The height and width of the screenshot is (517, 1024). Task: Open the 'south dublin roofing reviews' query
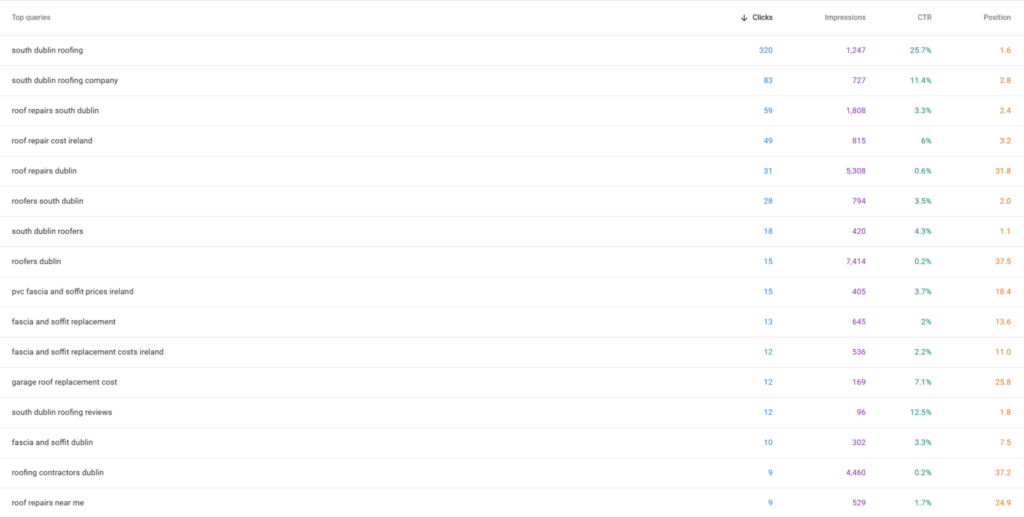[62, 413]
